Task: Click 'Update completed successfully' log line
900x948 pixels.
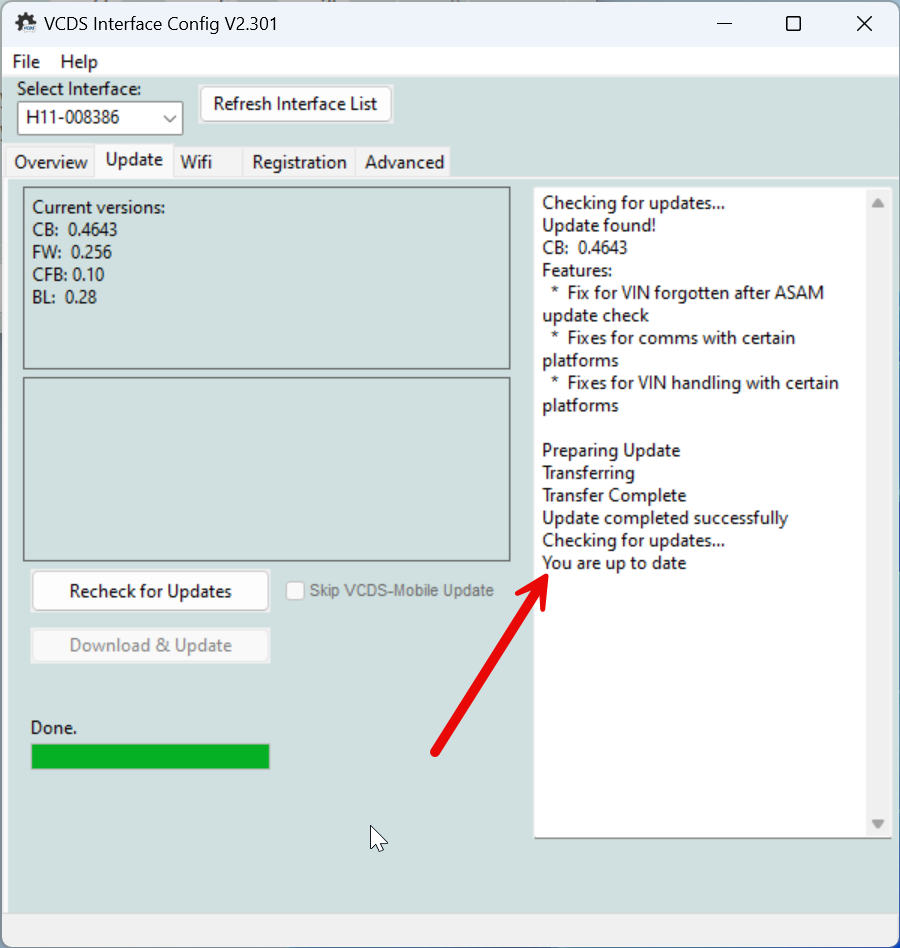Action: point(665,518)
